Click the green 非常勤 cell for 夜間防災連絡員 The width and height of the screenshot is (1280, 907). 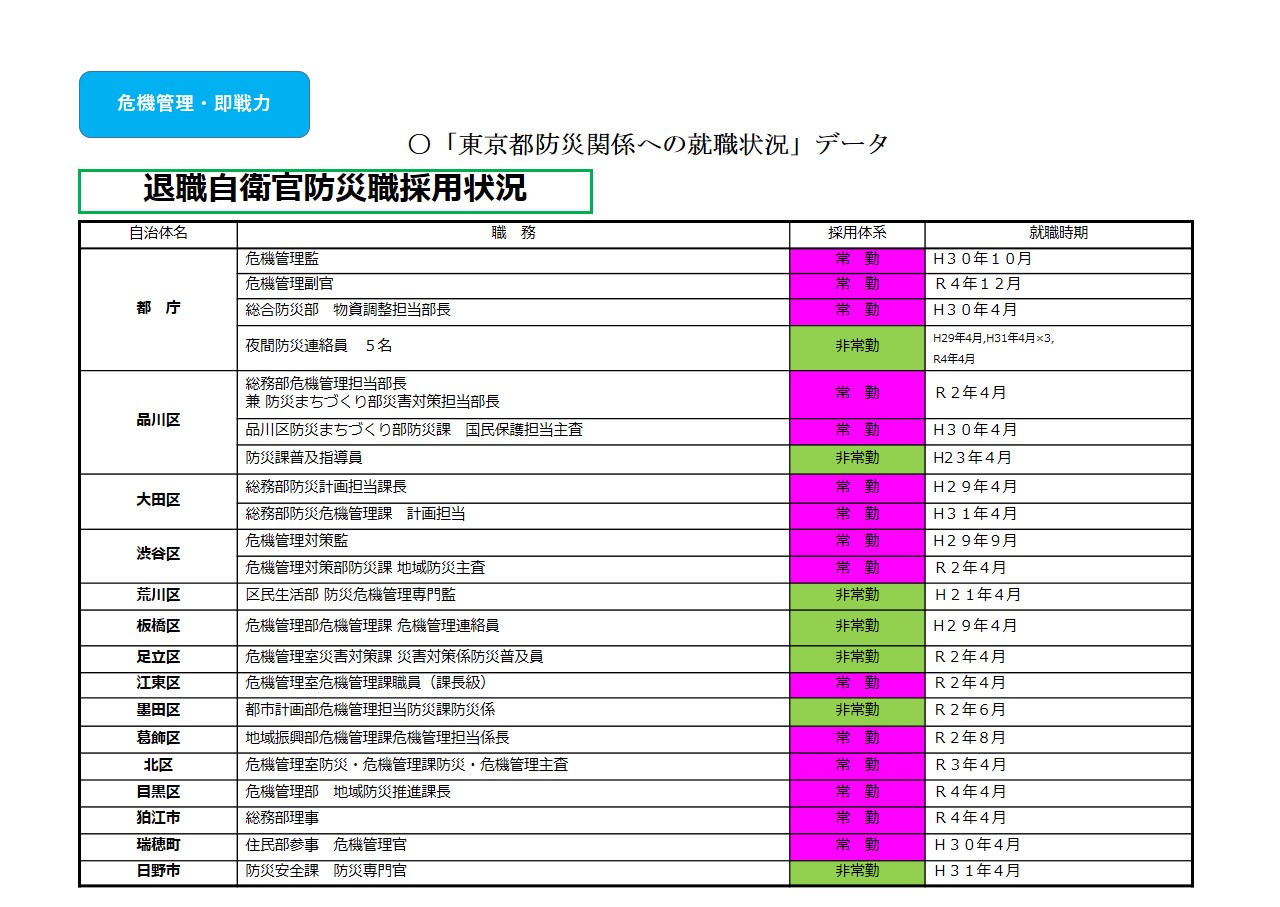(x=857, y=347)
